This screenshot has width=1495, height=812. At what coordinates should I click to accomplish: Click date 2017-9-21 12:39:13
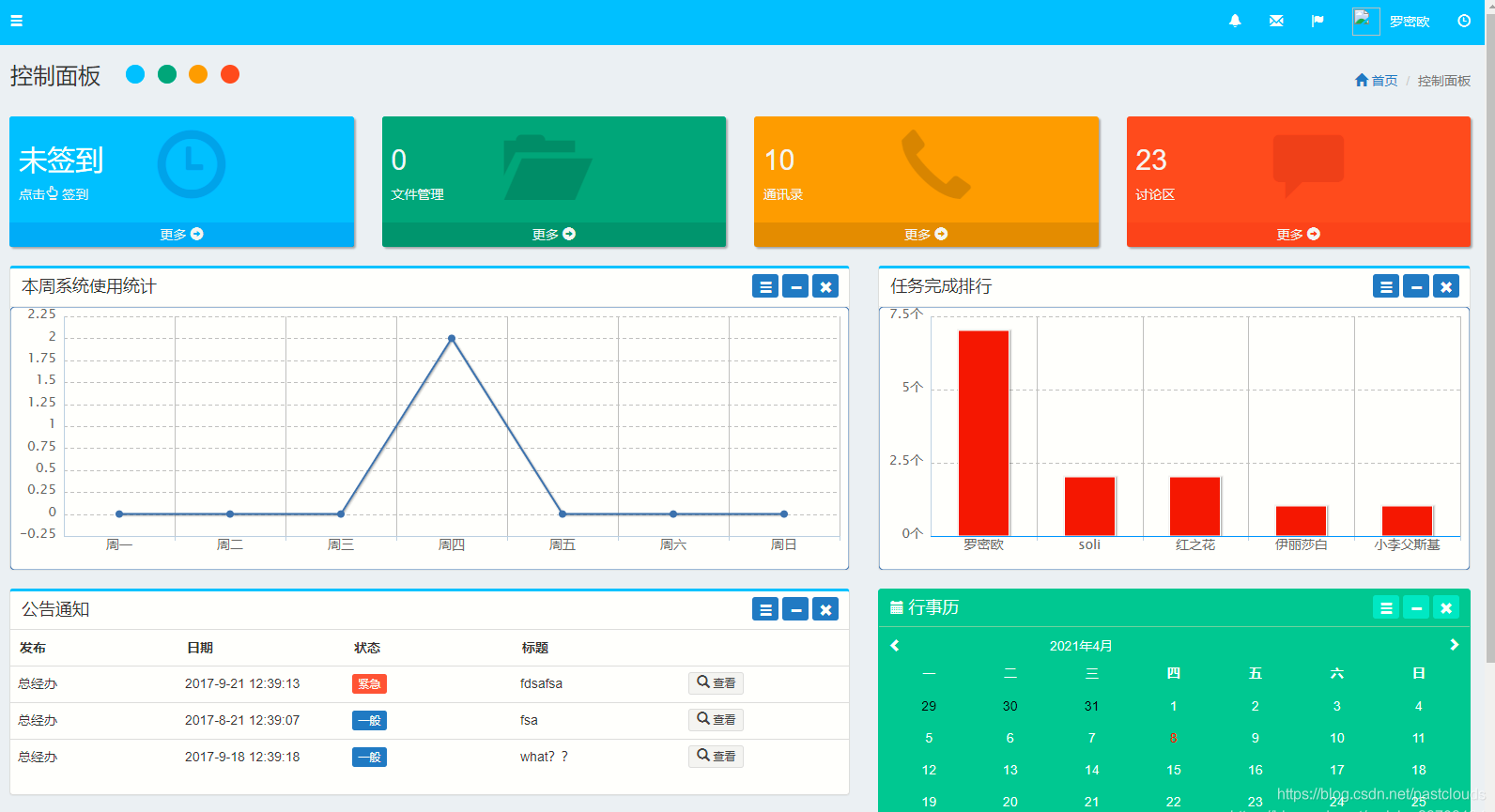click(242, 683)
